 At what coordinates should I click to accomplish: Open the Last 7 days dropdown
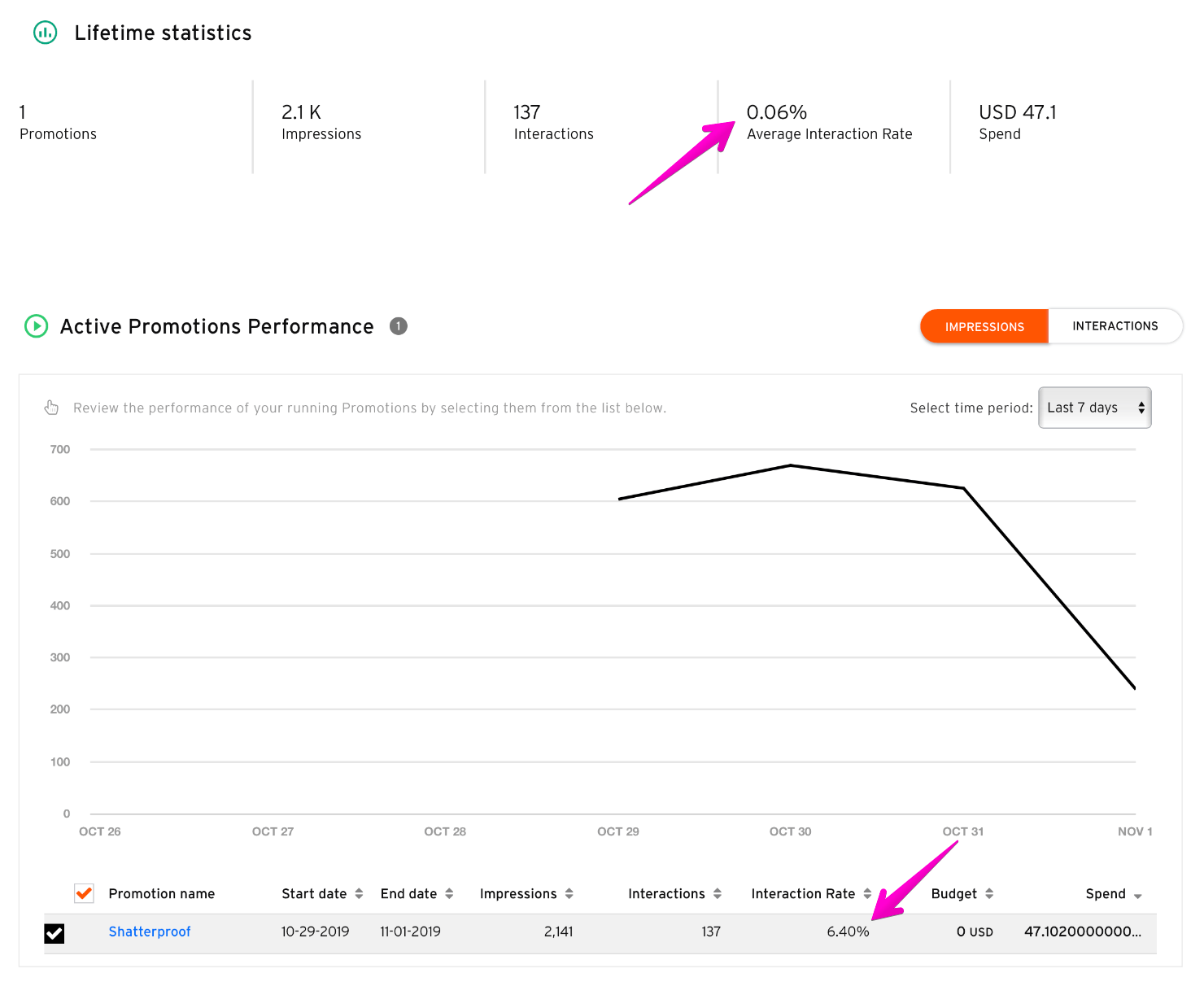pyautogui.click(x=1094, y=408)
